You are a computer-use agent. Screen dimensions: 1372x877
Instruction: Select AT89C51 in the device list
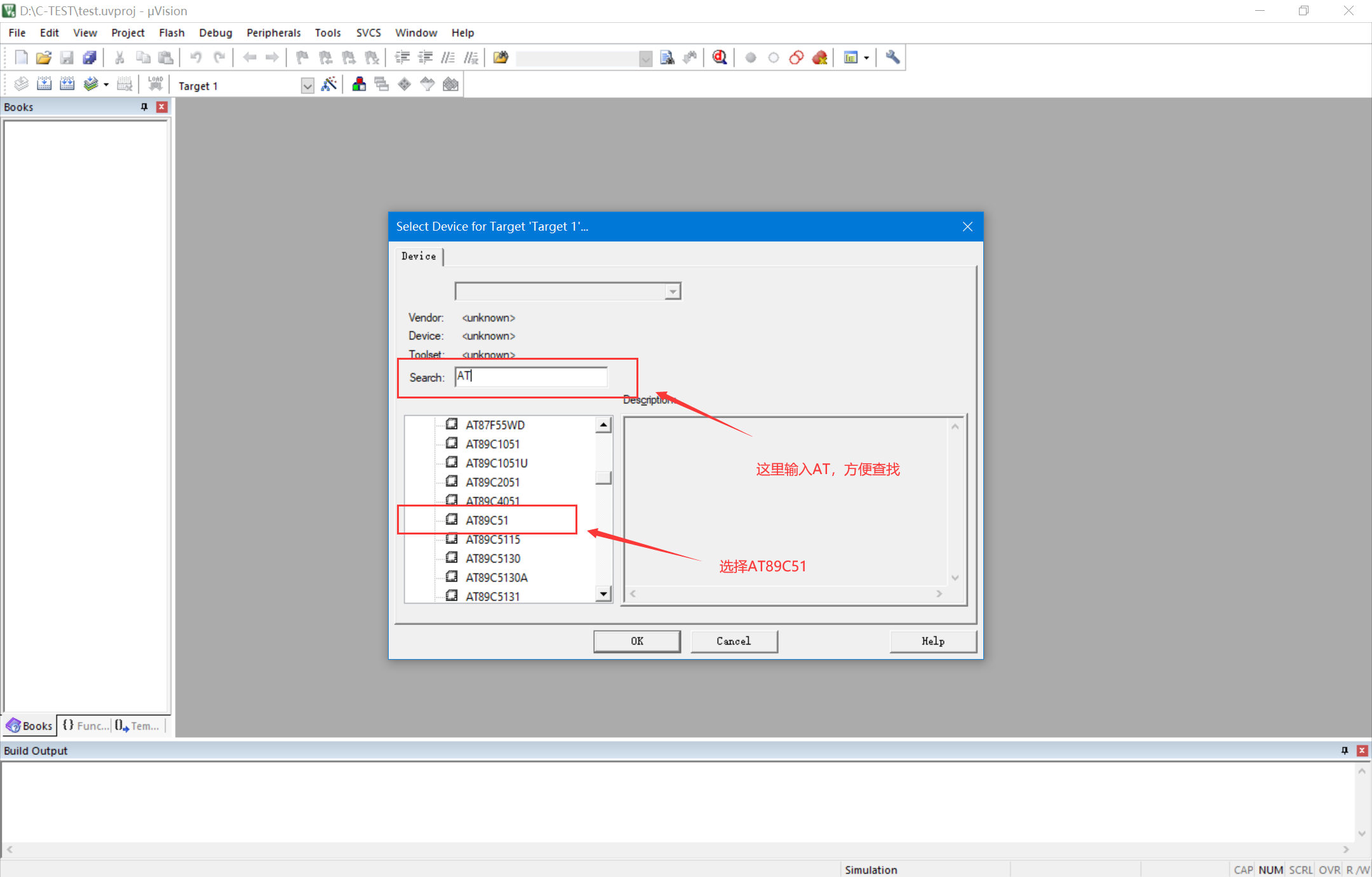tap(487, 520)
